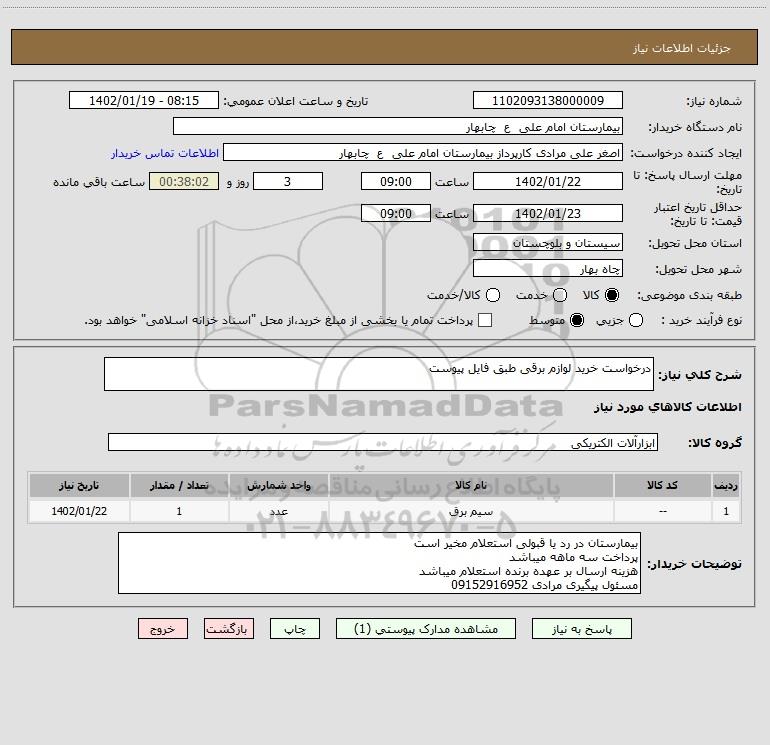Choose the متوسط purchase type radio

tap(577, 321)
